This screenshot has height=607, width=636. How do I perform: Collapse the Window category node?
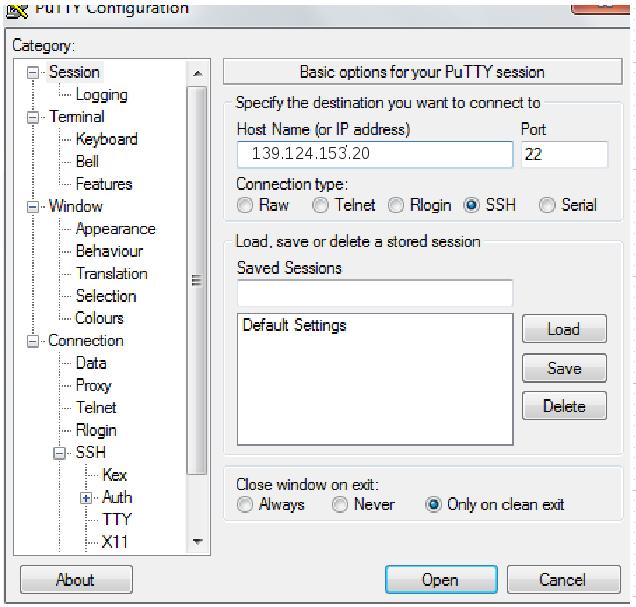click(x=33, y=207)
